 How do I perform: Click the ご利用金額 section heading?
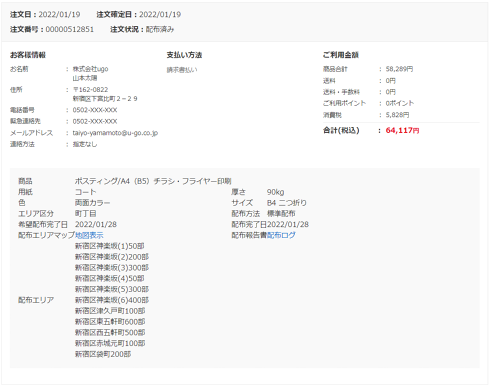pyautogui.click(x=341, y=55)
